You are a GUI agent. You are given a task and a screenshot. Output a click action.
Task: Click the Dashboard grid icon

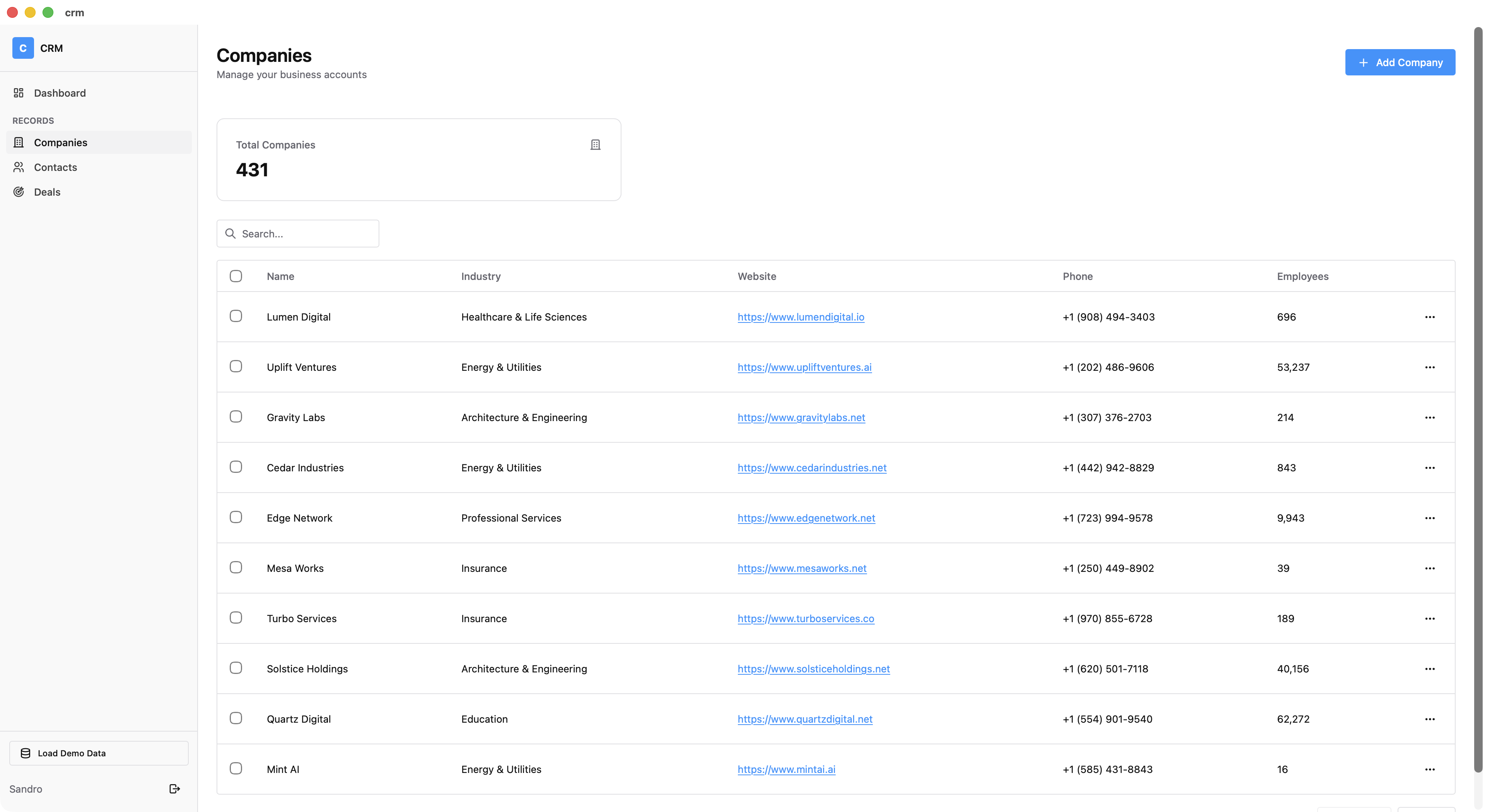19,93
